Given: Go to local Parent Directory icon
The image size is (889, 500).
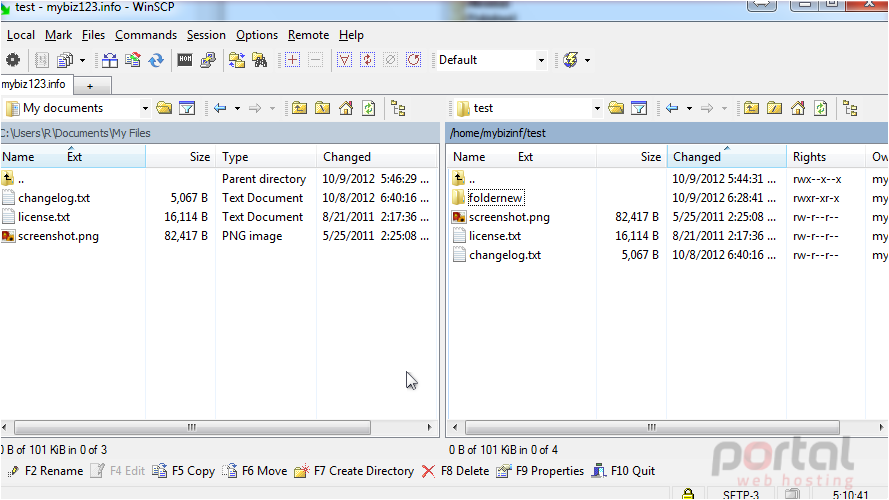Looking at the screenshot, I should click(x=299, y=108).
